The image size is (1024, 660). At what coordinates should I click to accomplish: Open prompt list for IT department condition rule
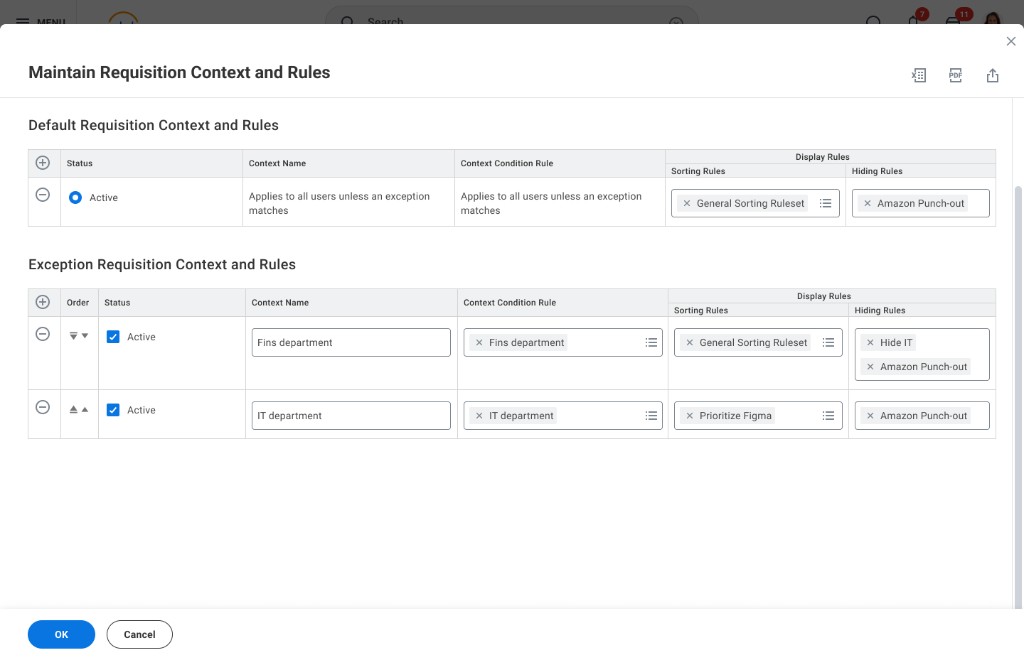click(651, 415)
